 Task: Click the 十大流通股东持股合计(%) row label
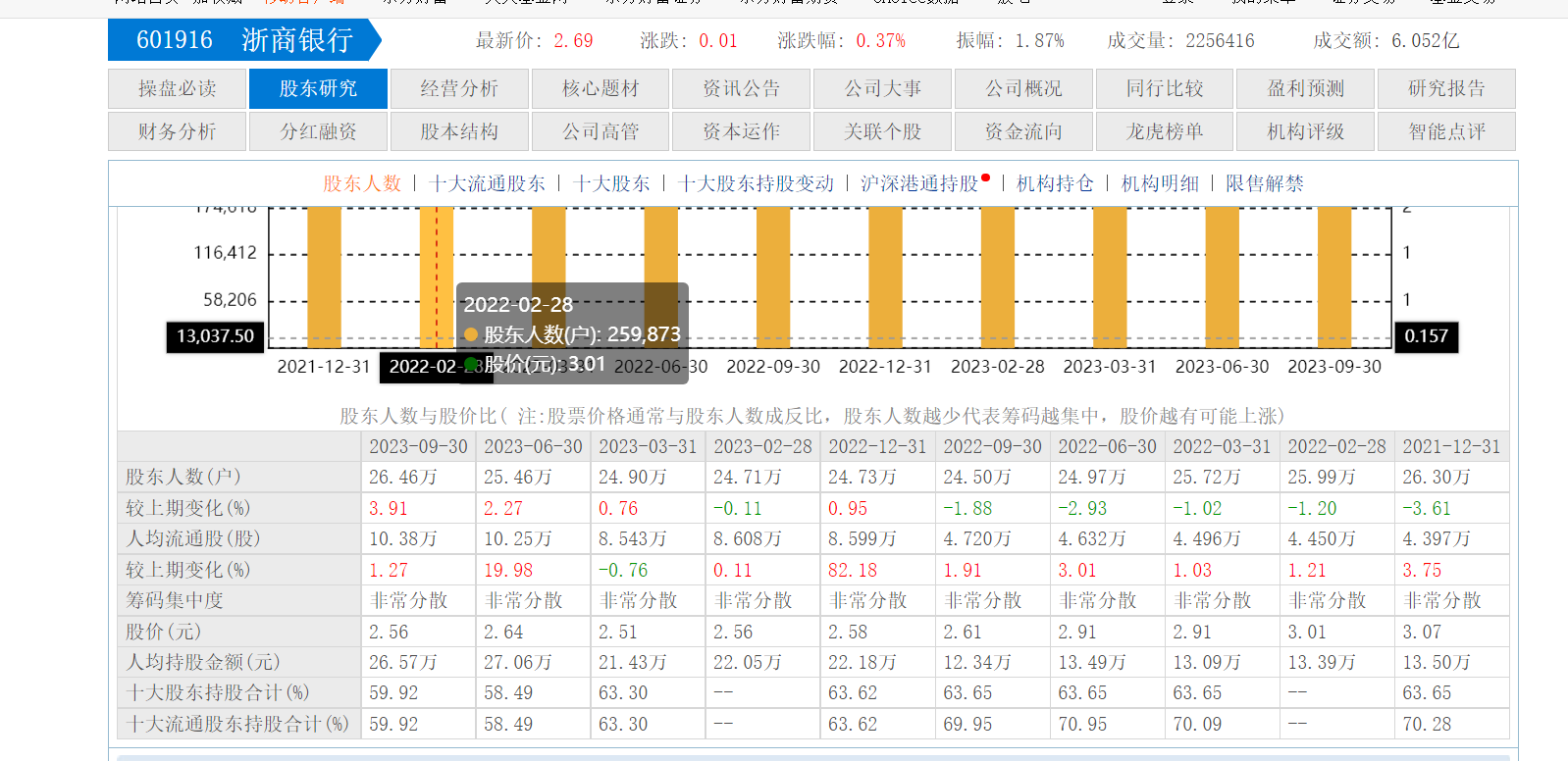tap(237, 724)
